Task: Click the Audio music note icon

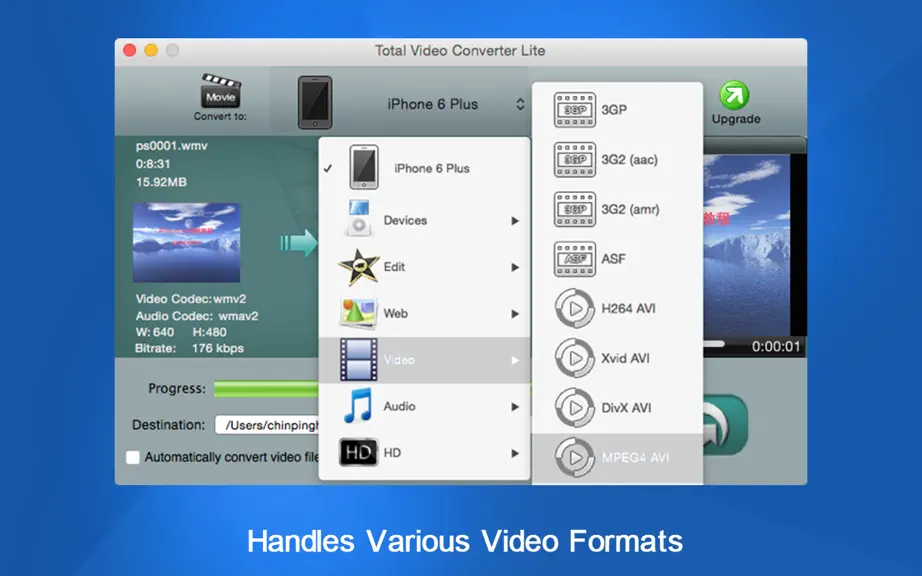Action: point(358,406)
